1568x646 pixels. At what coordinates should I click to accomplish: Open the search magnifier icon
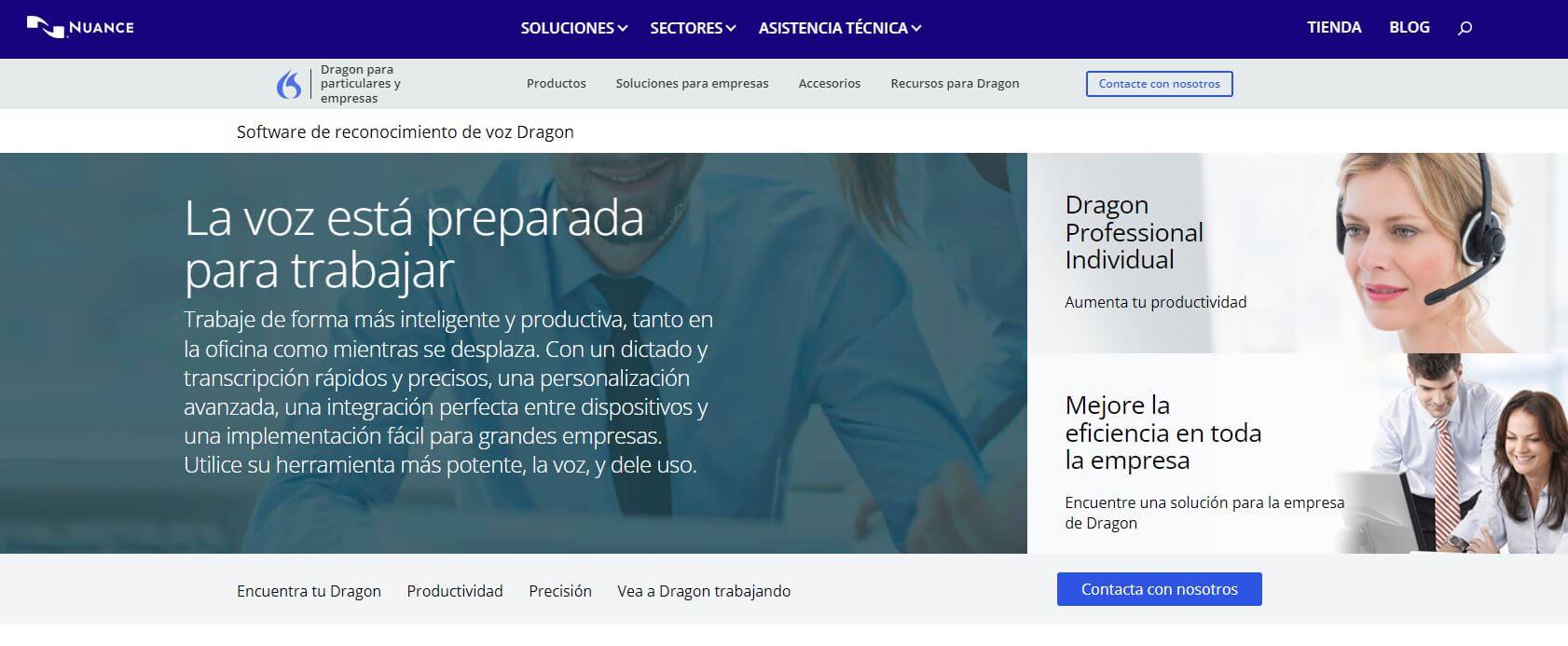pyautogui.click(x=1465, y=28)
